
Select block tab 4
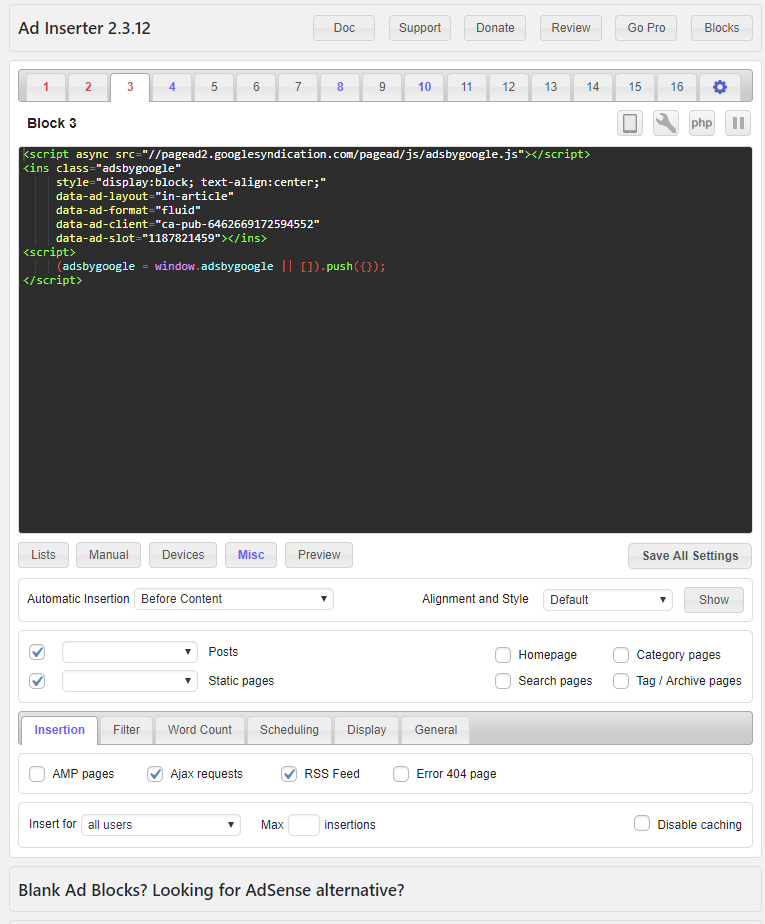coord(172,87)
